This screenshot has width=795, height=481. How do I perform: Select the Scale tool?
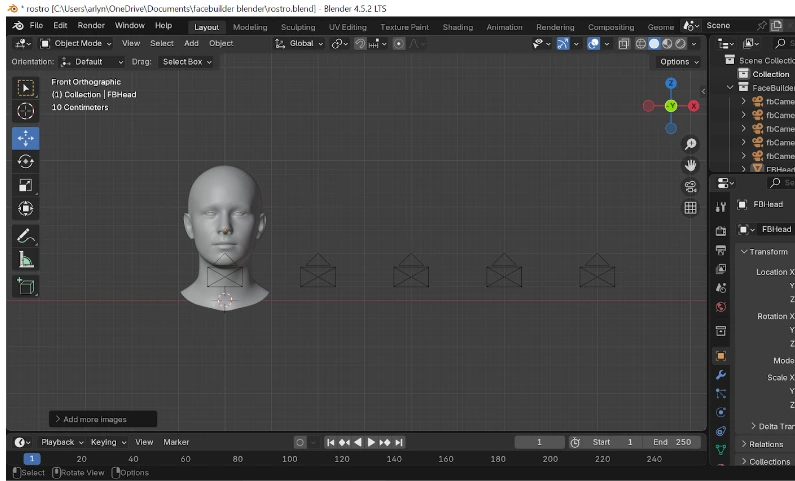(x=26, y=185)
